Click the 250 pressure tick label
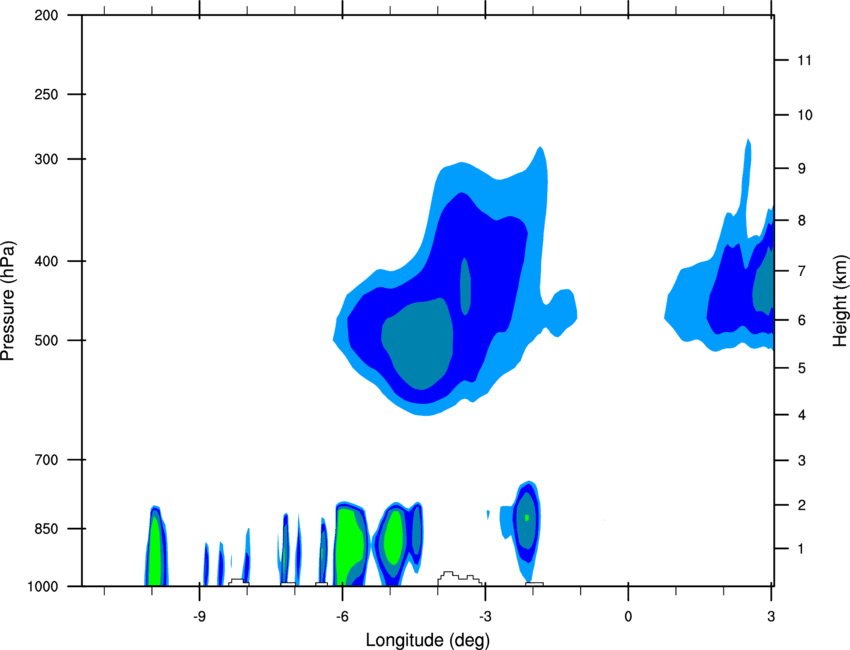The height and width of the screenshot is (650, 850). (x=46, y=94)
